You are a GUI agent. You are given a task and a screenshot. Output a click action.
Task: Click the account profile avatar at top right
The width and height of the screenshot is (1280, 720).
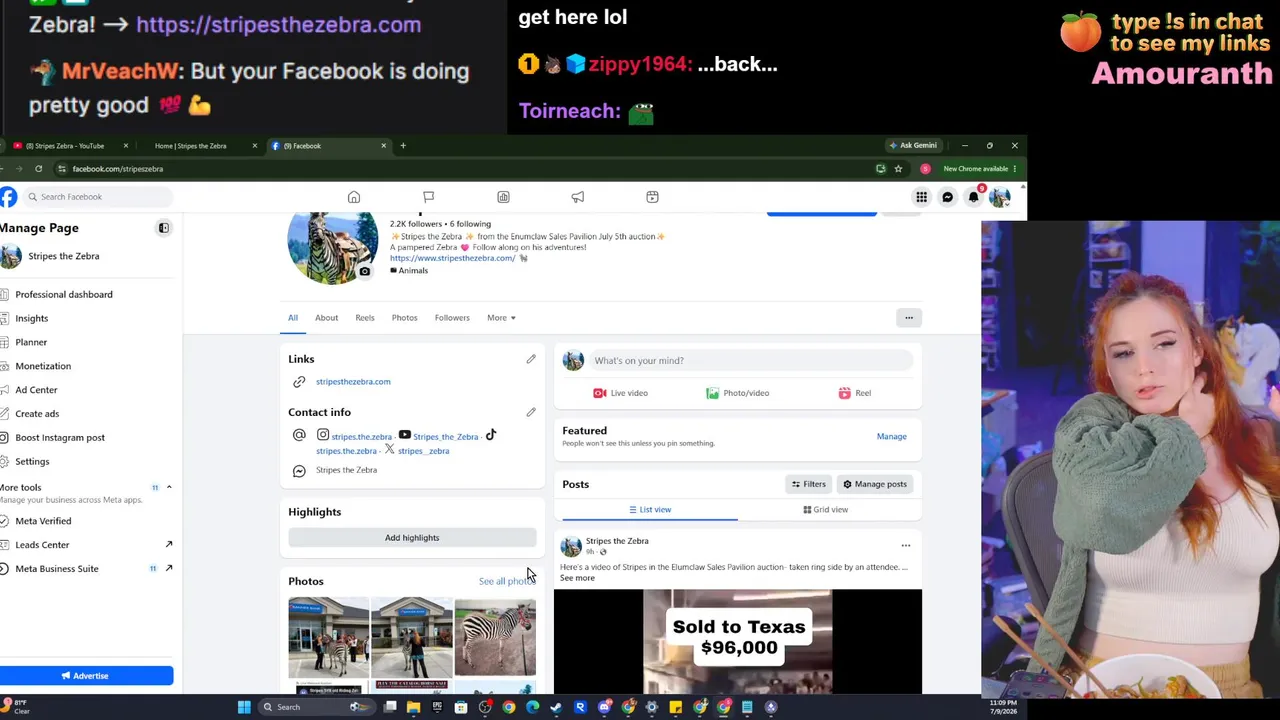pyautogui.click(x=999, y=197)
